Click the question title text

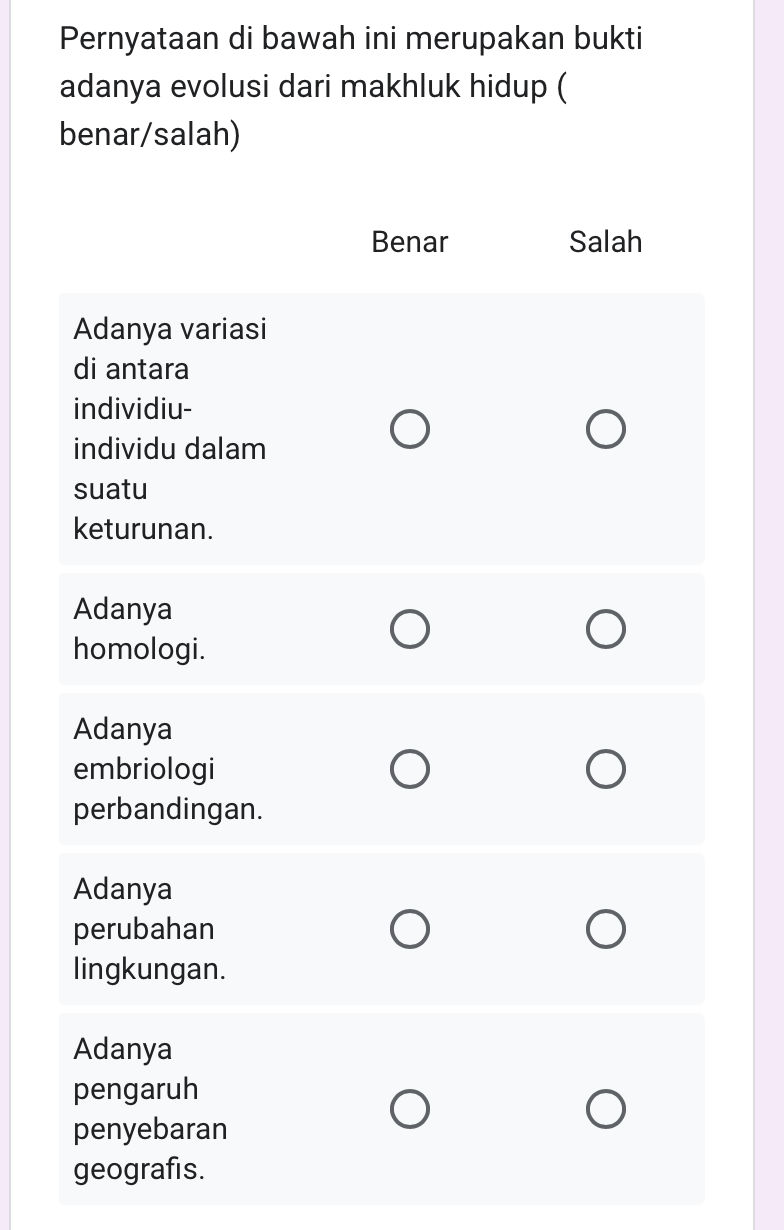point(350,85)
